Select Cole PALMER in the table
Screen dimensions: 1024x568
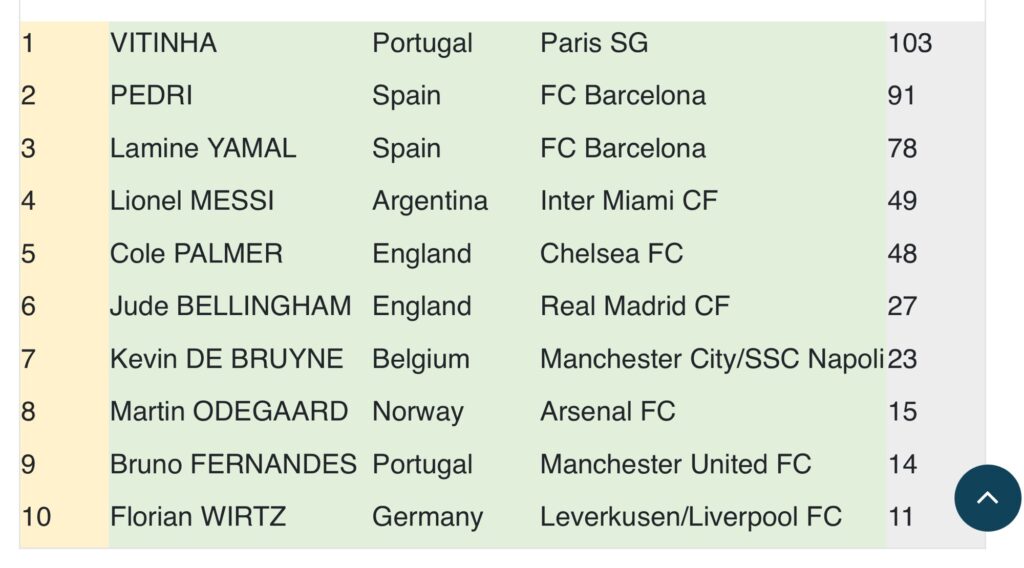(196, 254)
